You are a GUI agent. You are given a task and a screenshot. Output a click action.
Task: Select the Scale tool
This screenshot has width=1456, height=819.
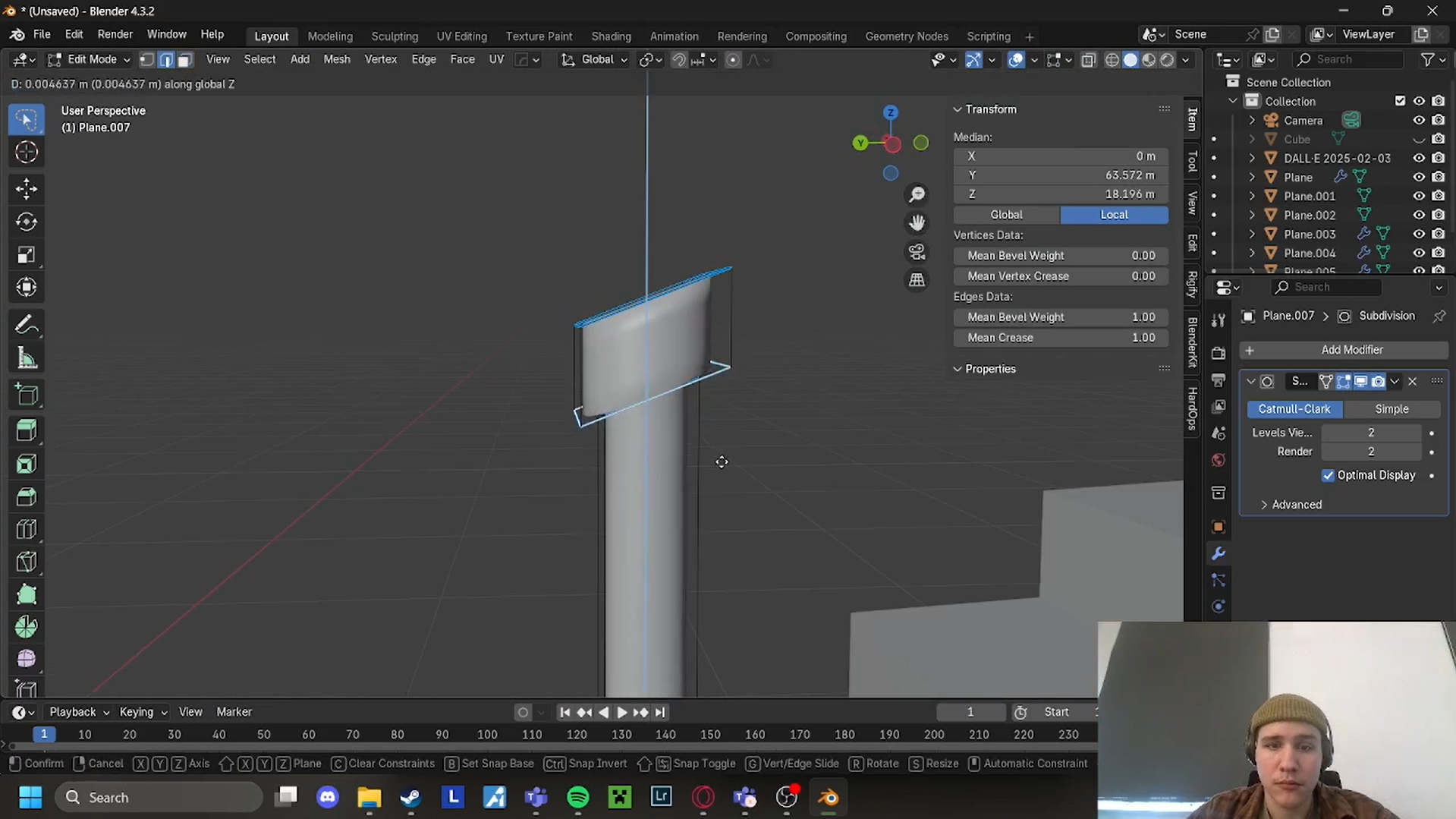(27, 255)
